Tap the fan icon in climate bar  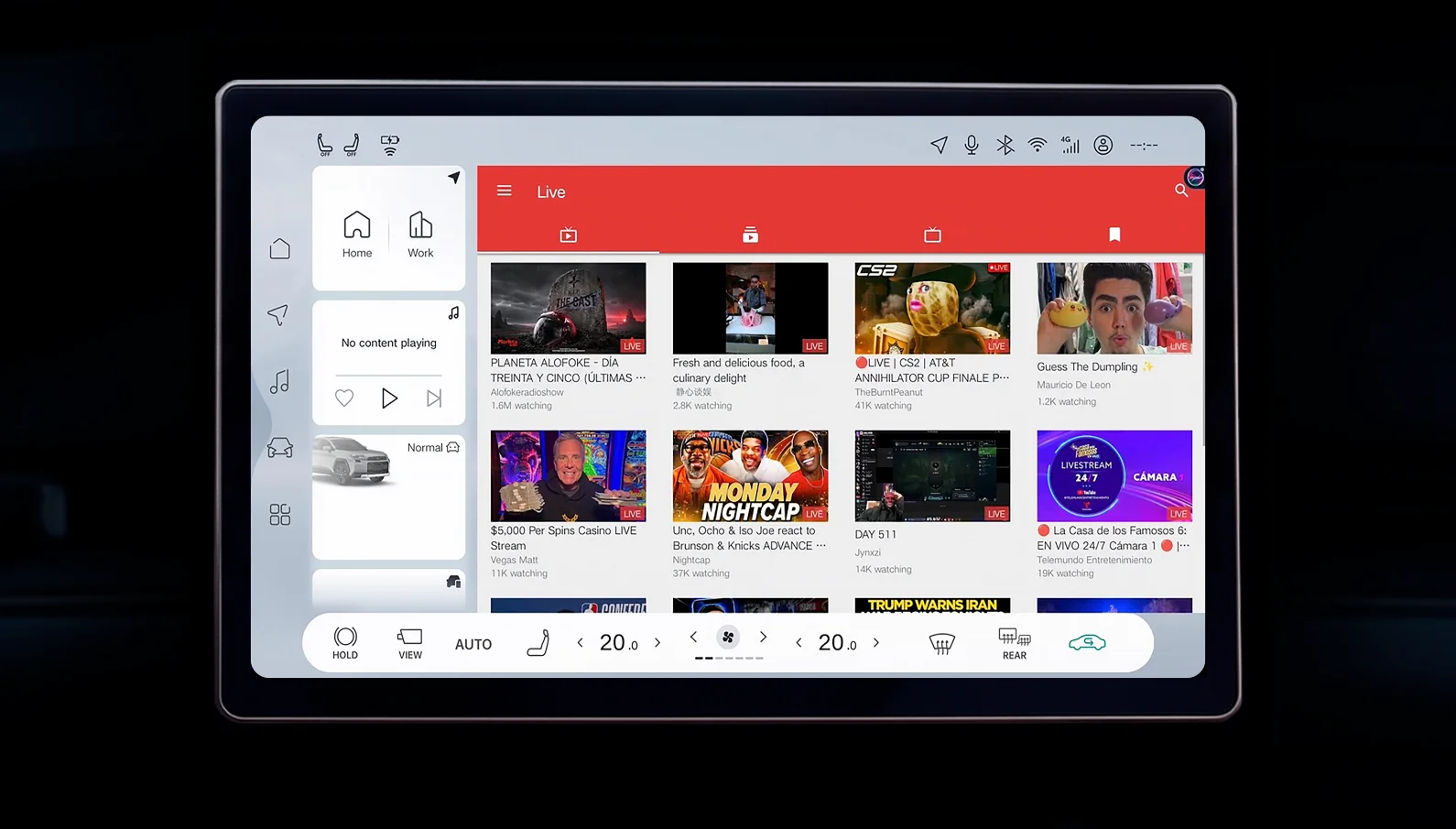tap(728, 638)
